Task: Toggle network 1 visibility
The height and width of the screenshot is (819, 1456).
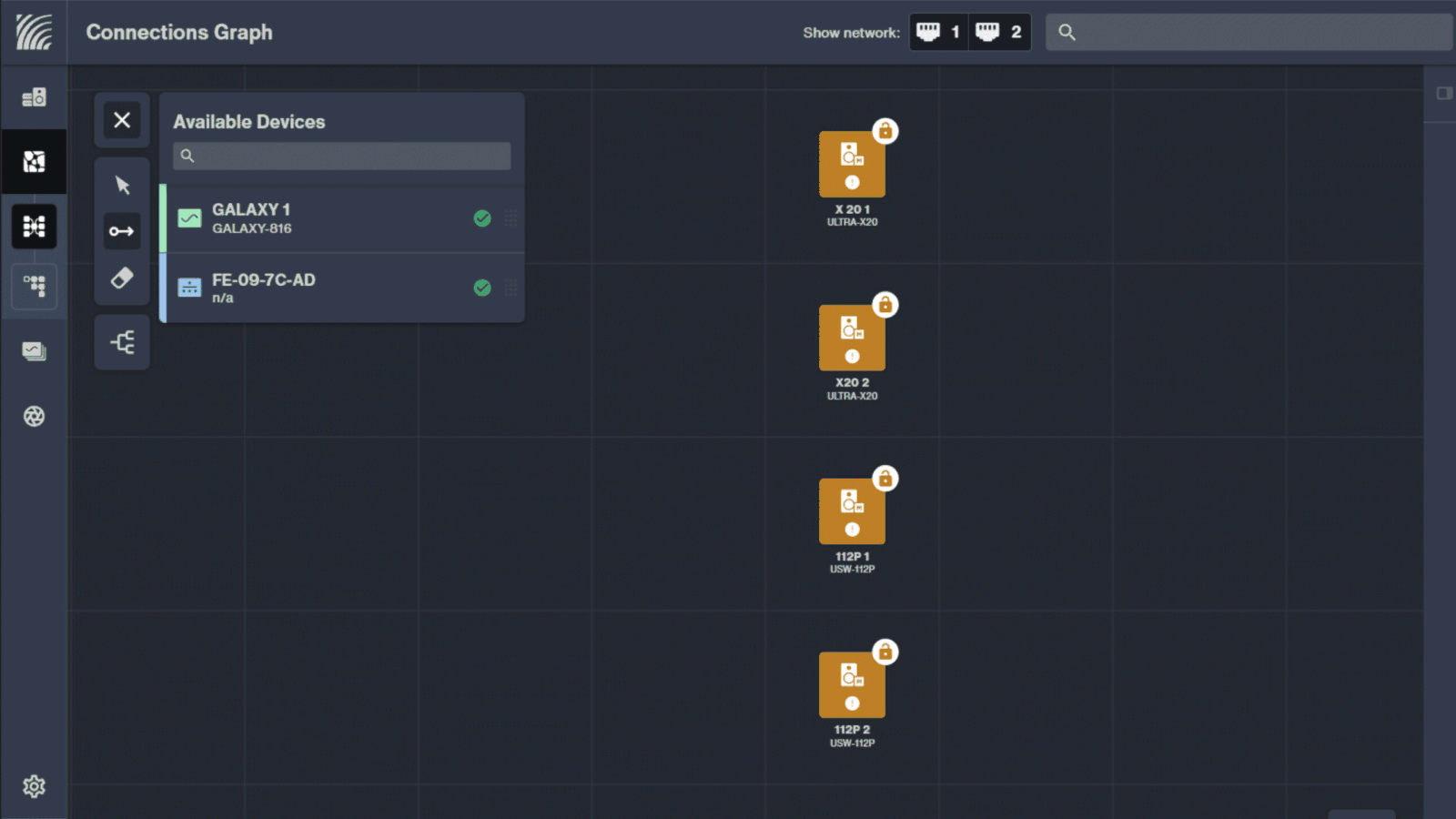Action: tap(938, 32)
